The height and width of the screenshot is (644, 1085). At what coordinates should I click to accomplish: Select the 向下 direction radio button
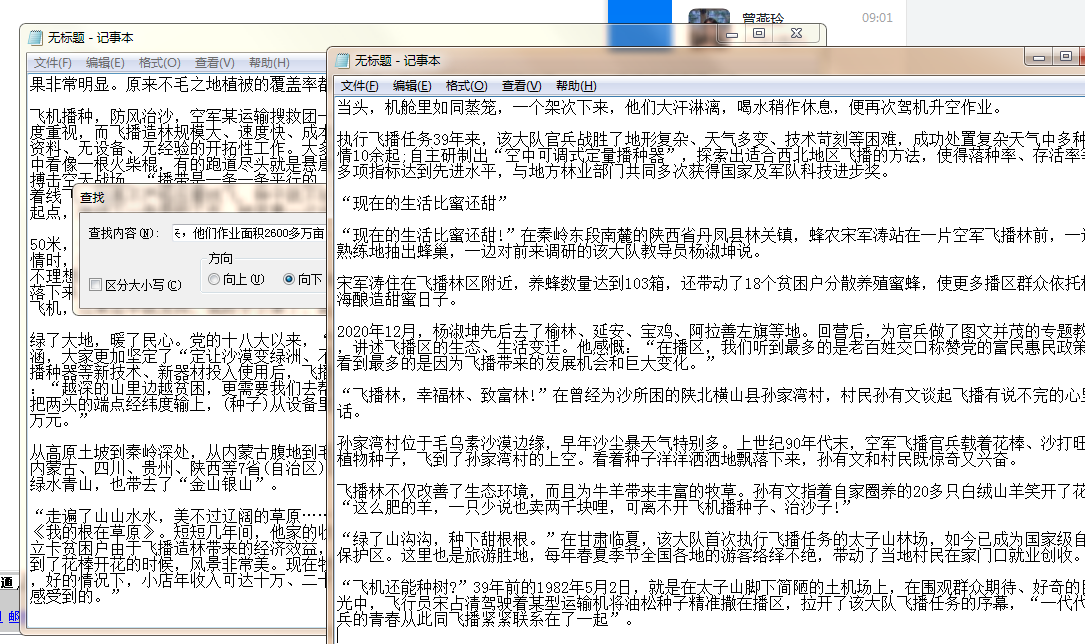[290, 280]
